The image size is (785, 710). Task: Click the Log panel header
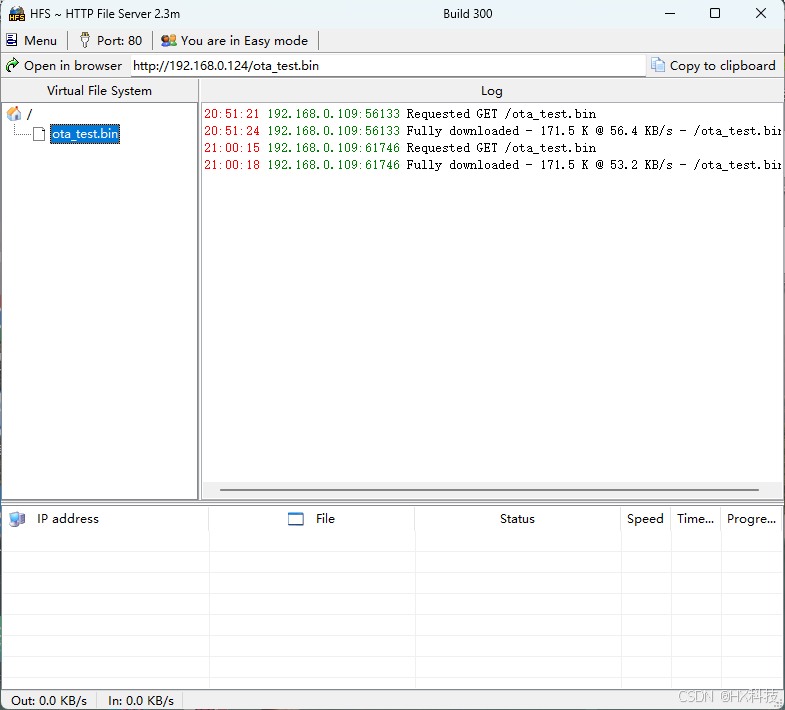pos(492,91)
